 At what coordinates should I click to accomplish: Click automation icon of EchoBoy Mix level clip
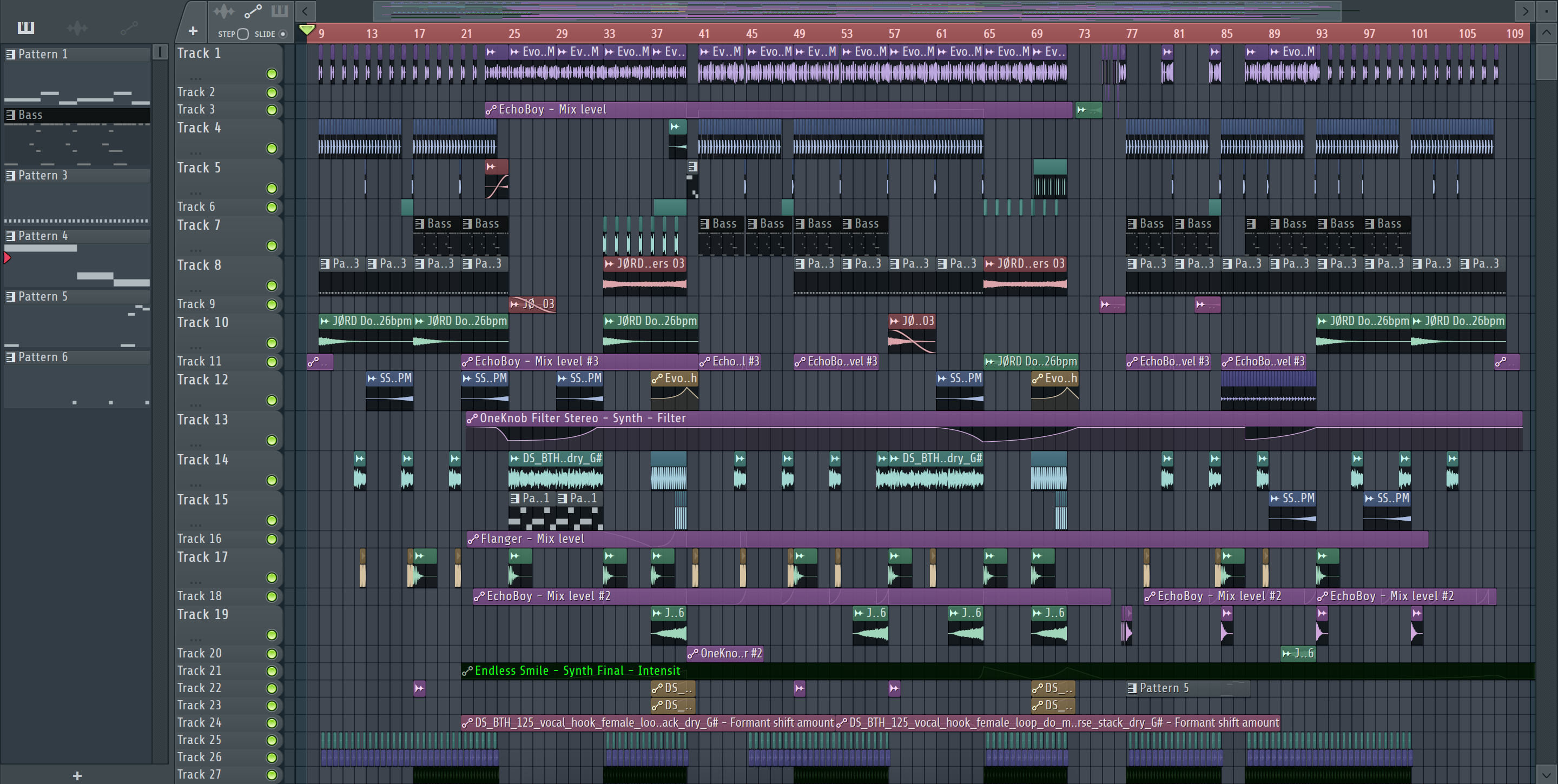coord(491,109)
